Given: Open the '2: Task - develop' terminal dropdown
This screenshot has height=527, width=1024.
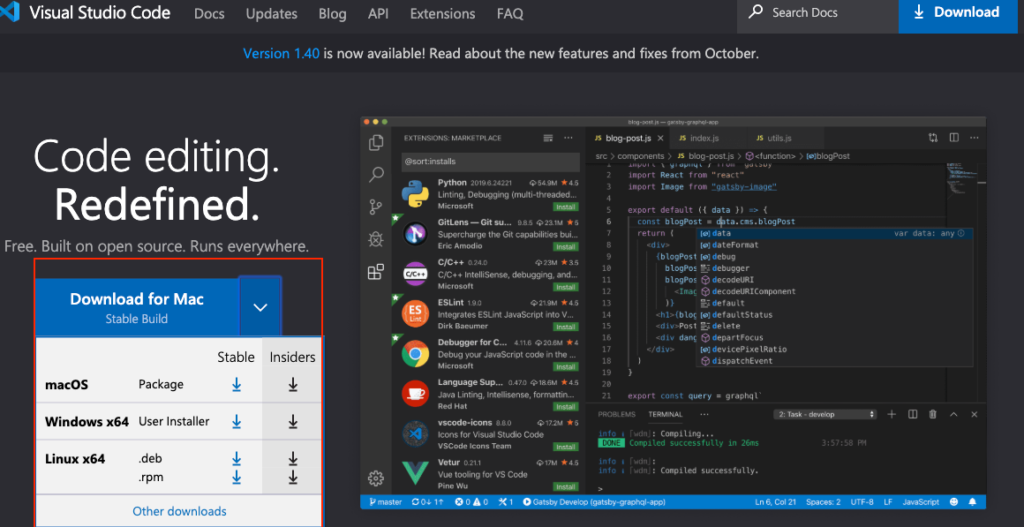Looking at the screenshot, I should [825, 414].
